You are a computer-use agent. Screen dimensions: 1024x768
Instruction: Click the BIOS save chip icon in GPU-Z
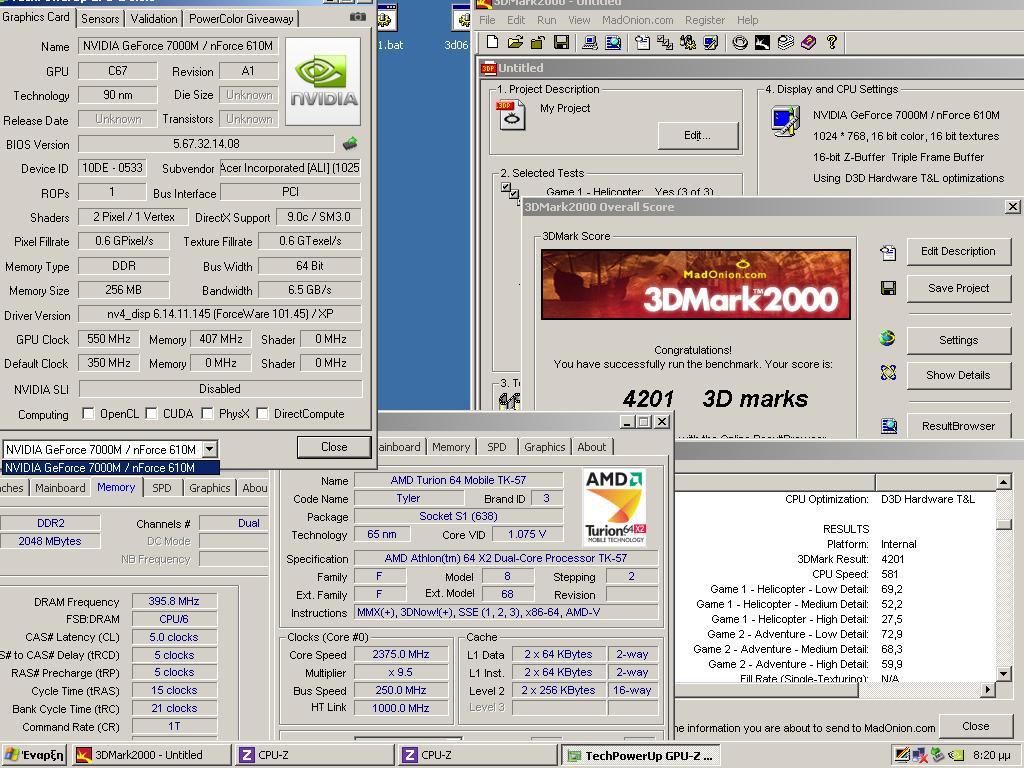point(350,143)
